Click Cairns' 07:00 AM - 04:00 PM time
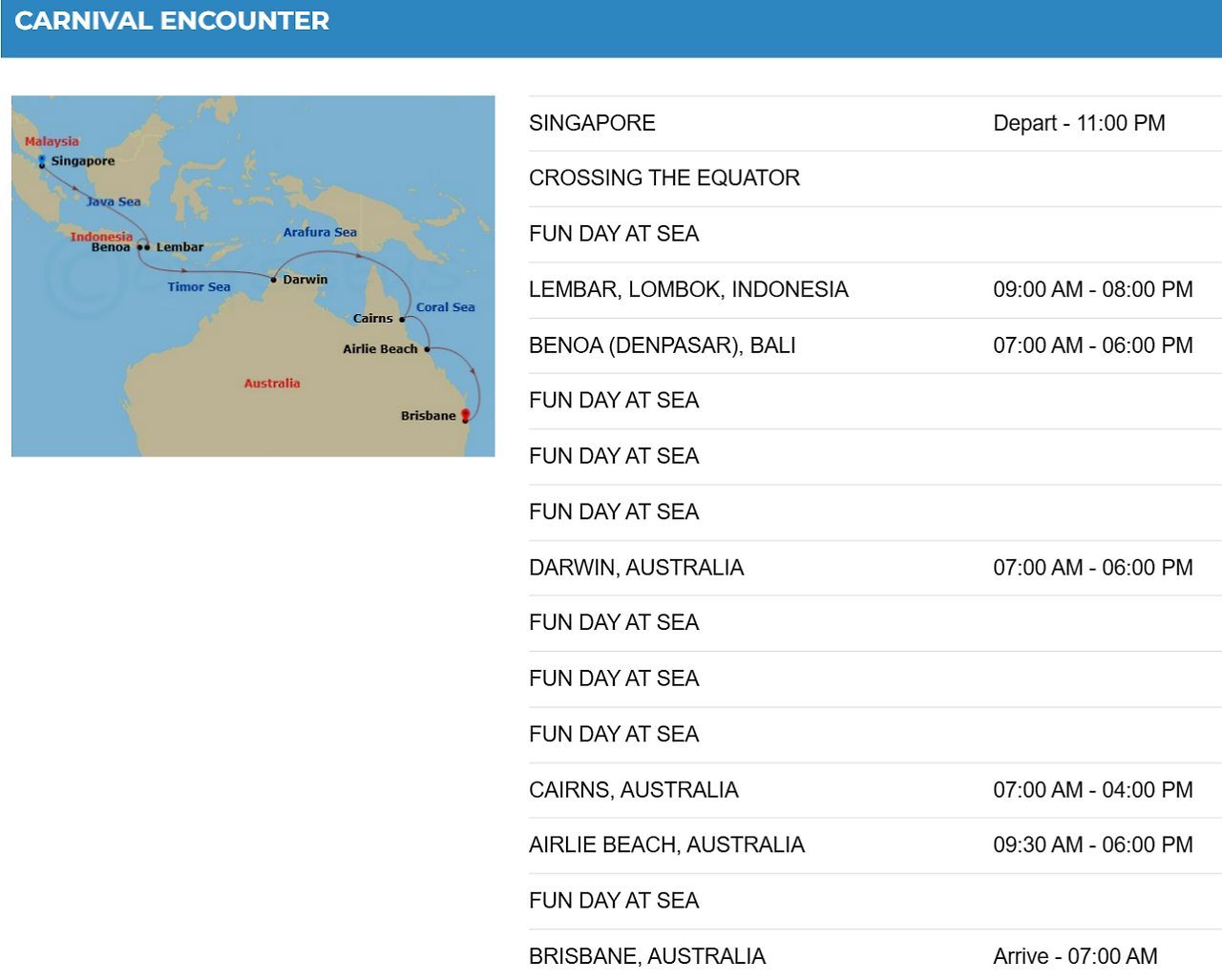The image size is (1222, 980). pos(1093,790)
